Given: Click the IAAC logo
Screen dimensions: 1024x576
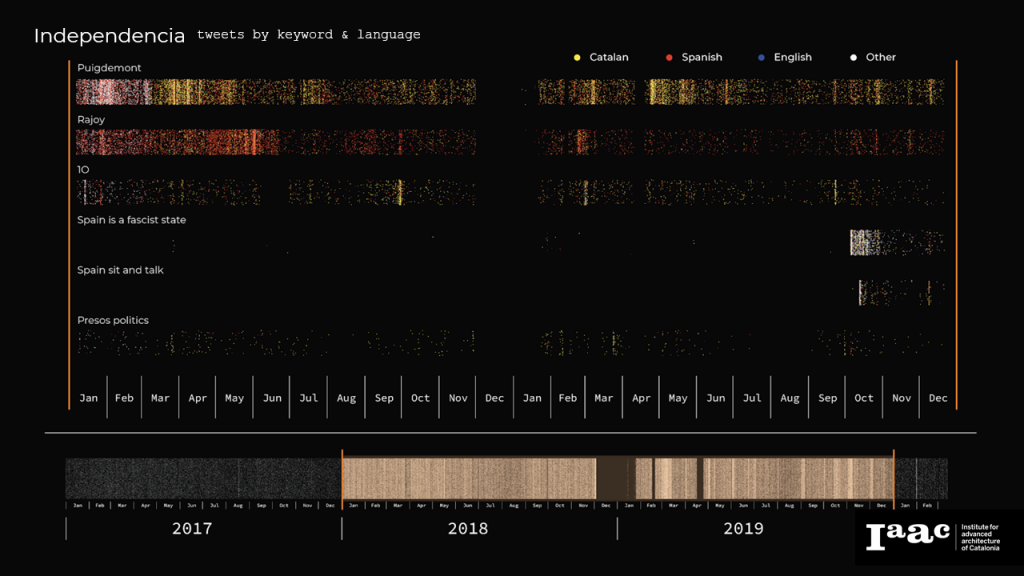Looking at the screenshot, I should (x=908, y=535).
